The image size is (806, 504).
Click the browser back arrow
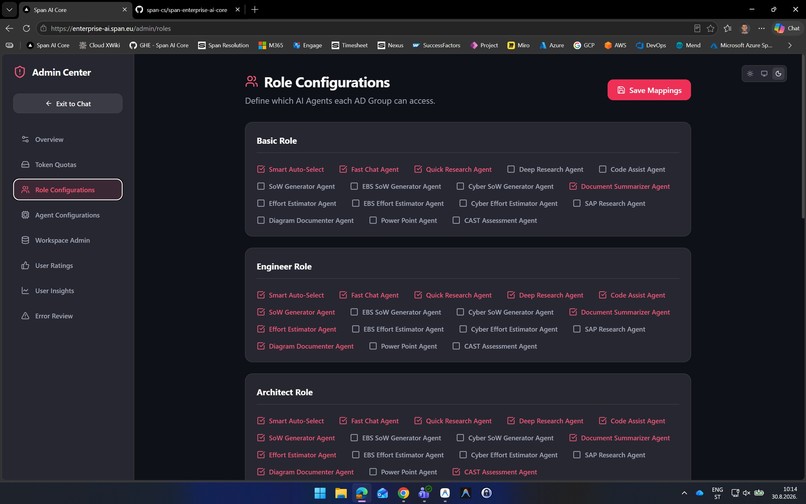(x=9, y=28)
